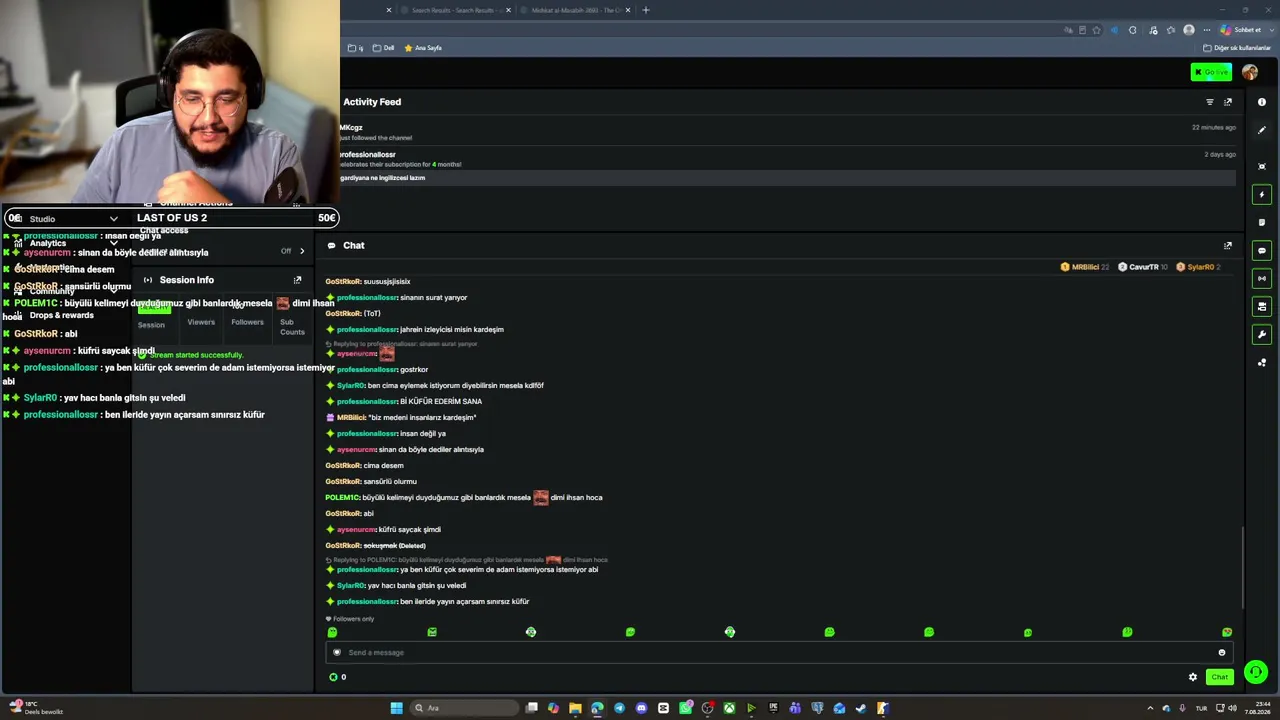Toggle the wrench tools panel in the right sidebar

pos(1262,334)
